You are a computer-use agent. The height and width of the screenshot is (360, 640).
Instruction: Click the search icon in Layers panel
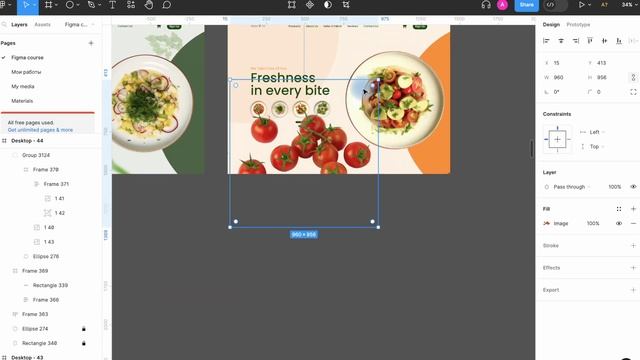(4, 24)
